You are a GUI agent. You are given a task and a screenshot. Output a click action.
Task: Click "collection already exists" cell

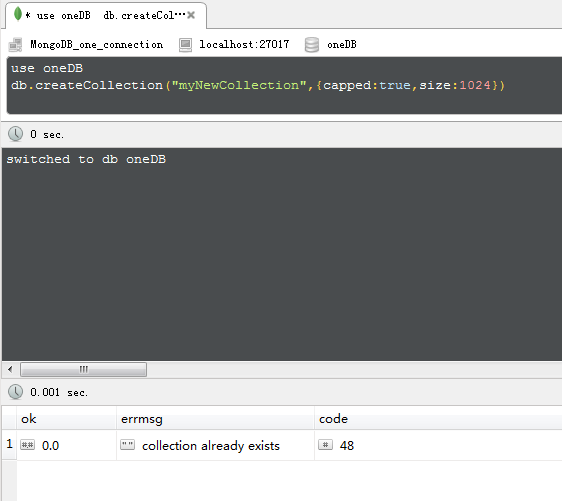click(211, 445)
